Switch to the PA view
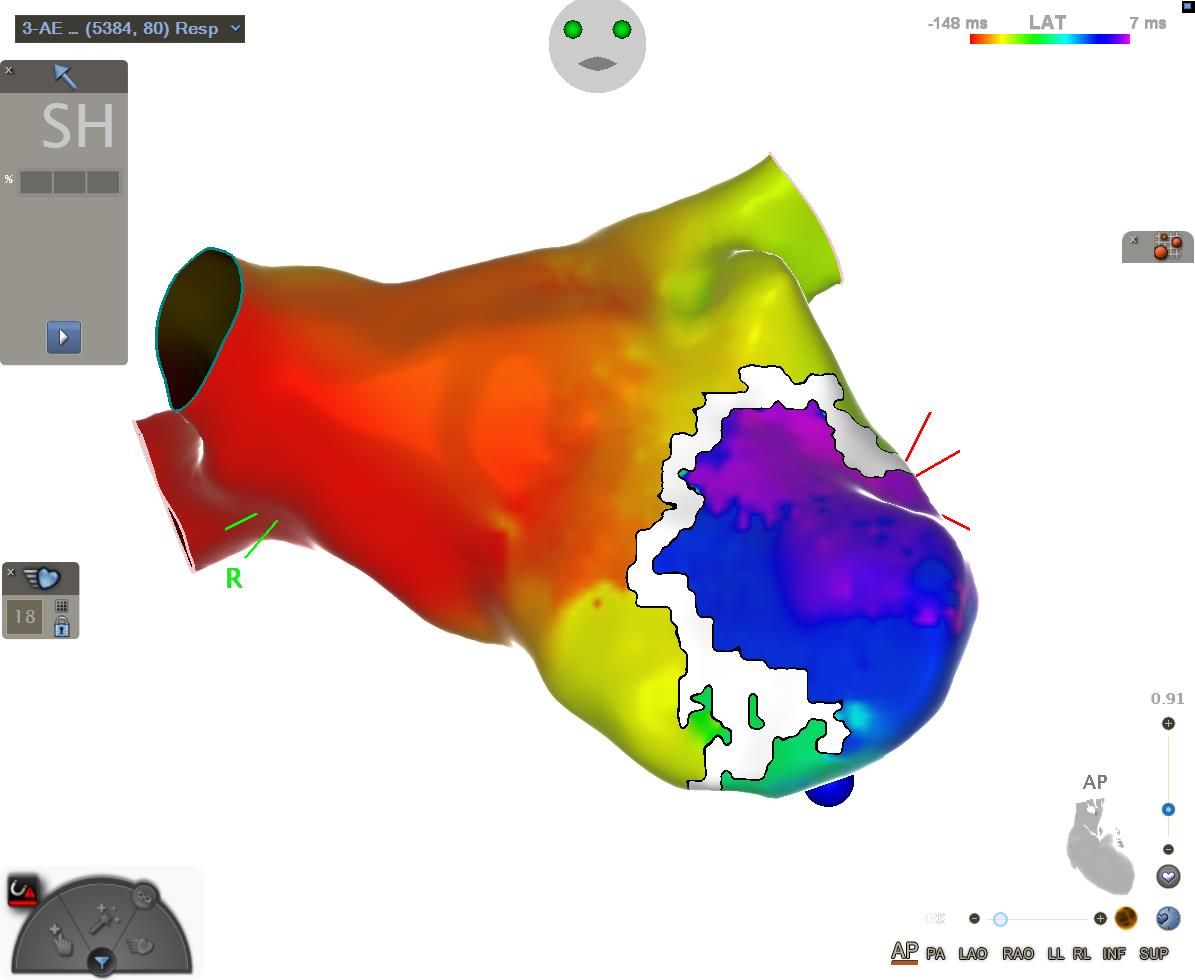This screenshot has width=1195, height=980. (x=935, y=954)
